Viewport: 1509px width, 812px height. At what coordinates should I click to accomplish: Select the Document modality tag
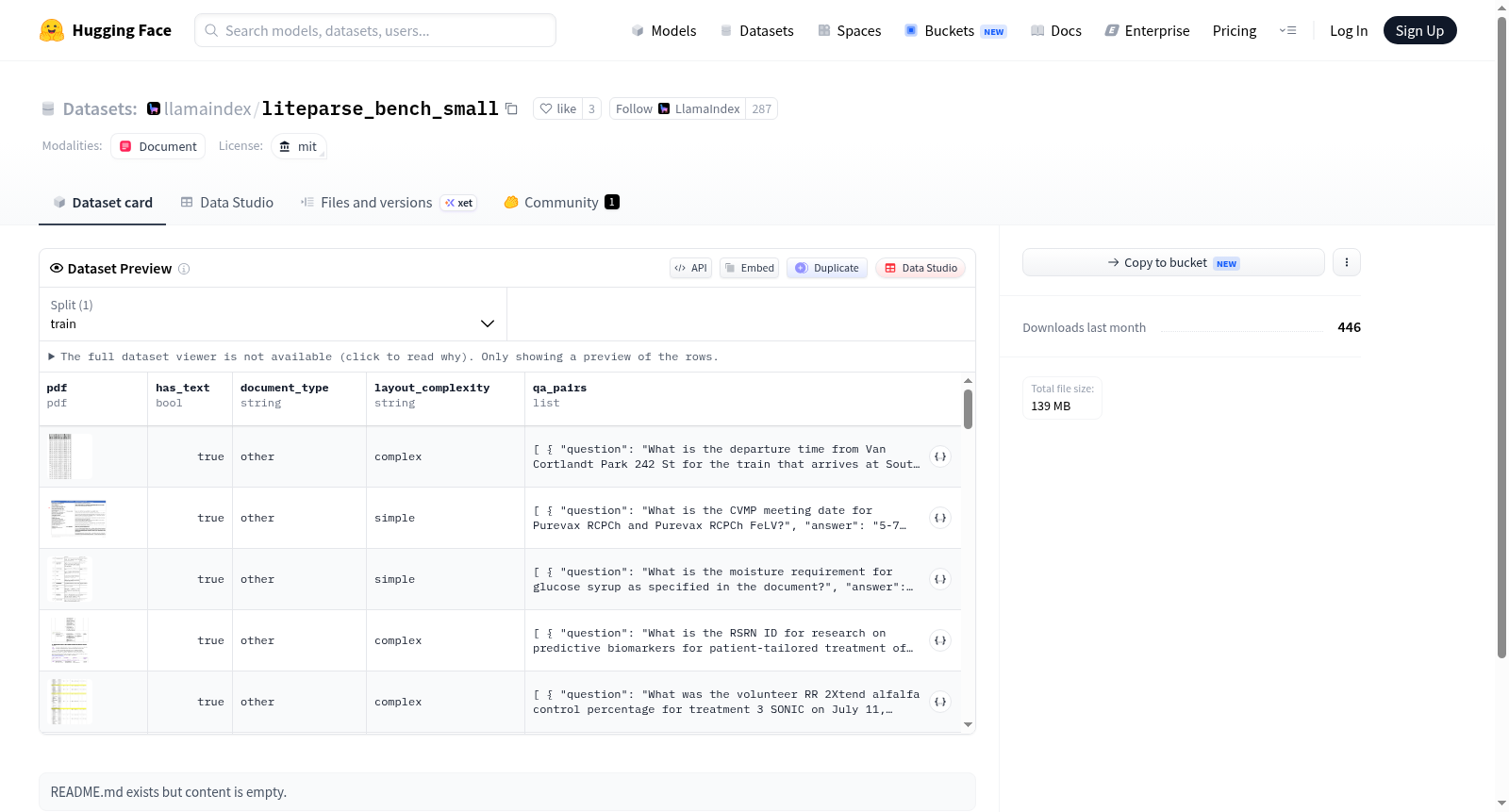(x=158, y=146)
